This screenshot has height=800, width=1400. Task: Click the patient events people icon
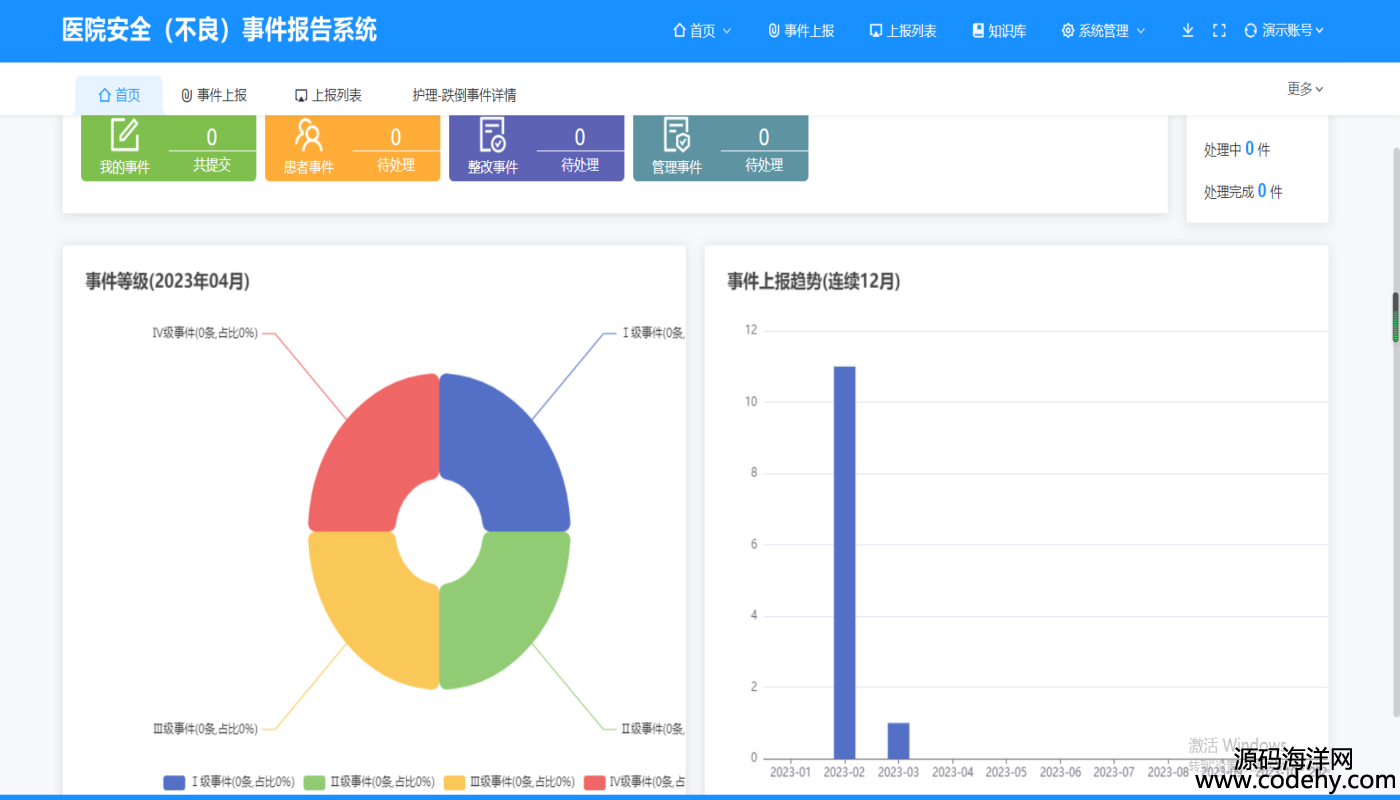click(309, 135)
